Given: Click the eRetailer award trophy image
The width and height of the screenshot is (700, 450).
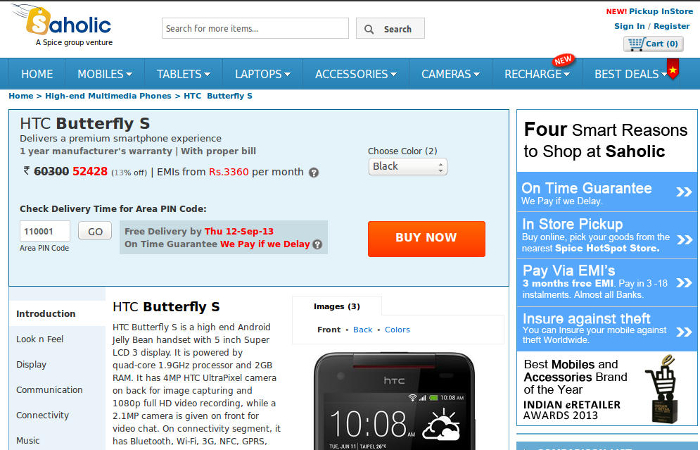Looking at the screenshot, I should tap(664, 389).
